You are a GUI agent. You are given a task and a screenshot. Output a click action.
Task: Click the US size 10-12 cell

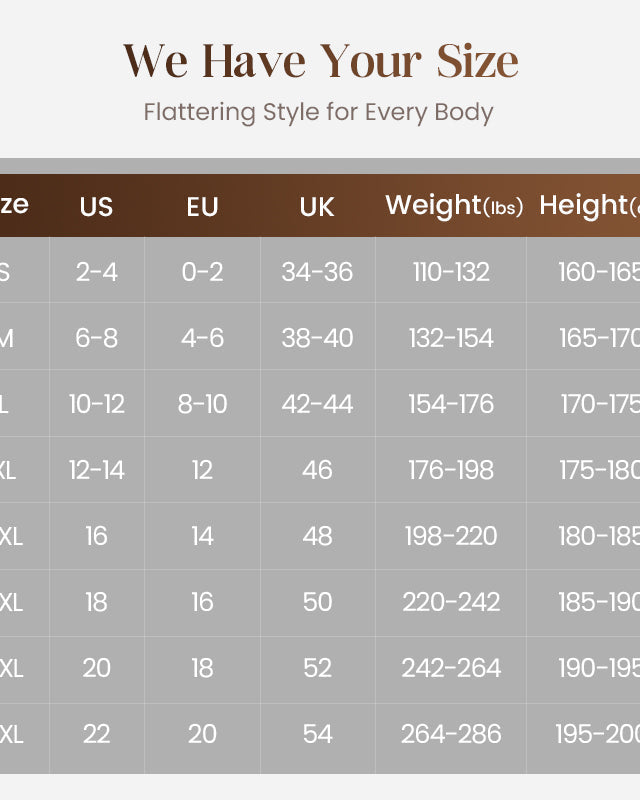[x=96, y=404]
